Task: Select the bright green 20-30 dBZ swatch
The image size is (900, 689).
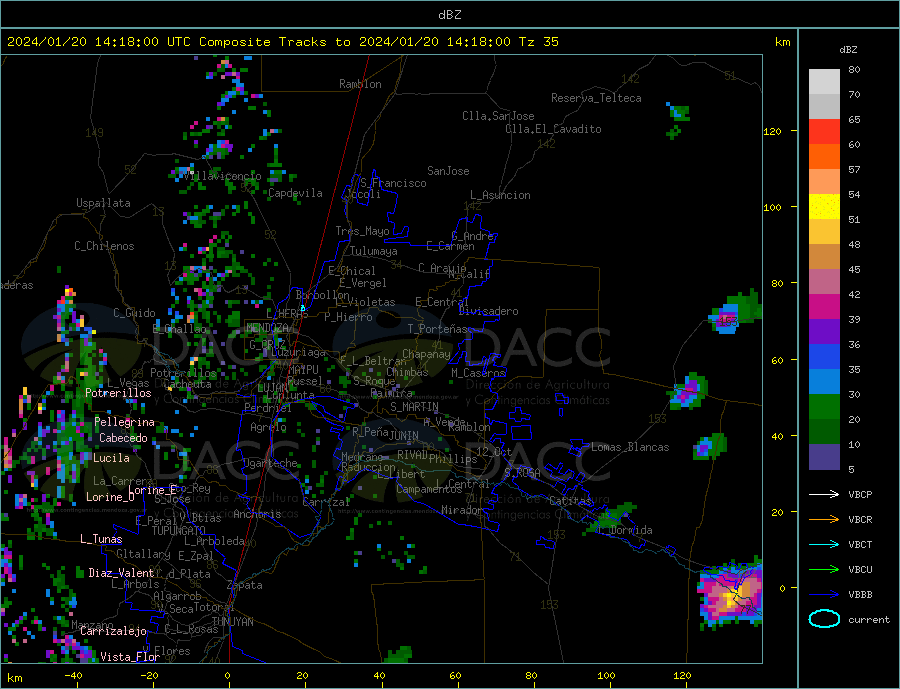Action: pos(824,407)
